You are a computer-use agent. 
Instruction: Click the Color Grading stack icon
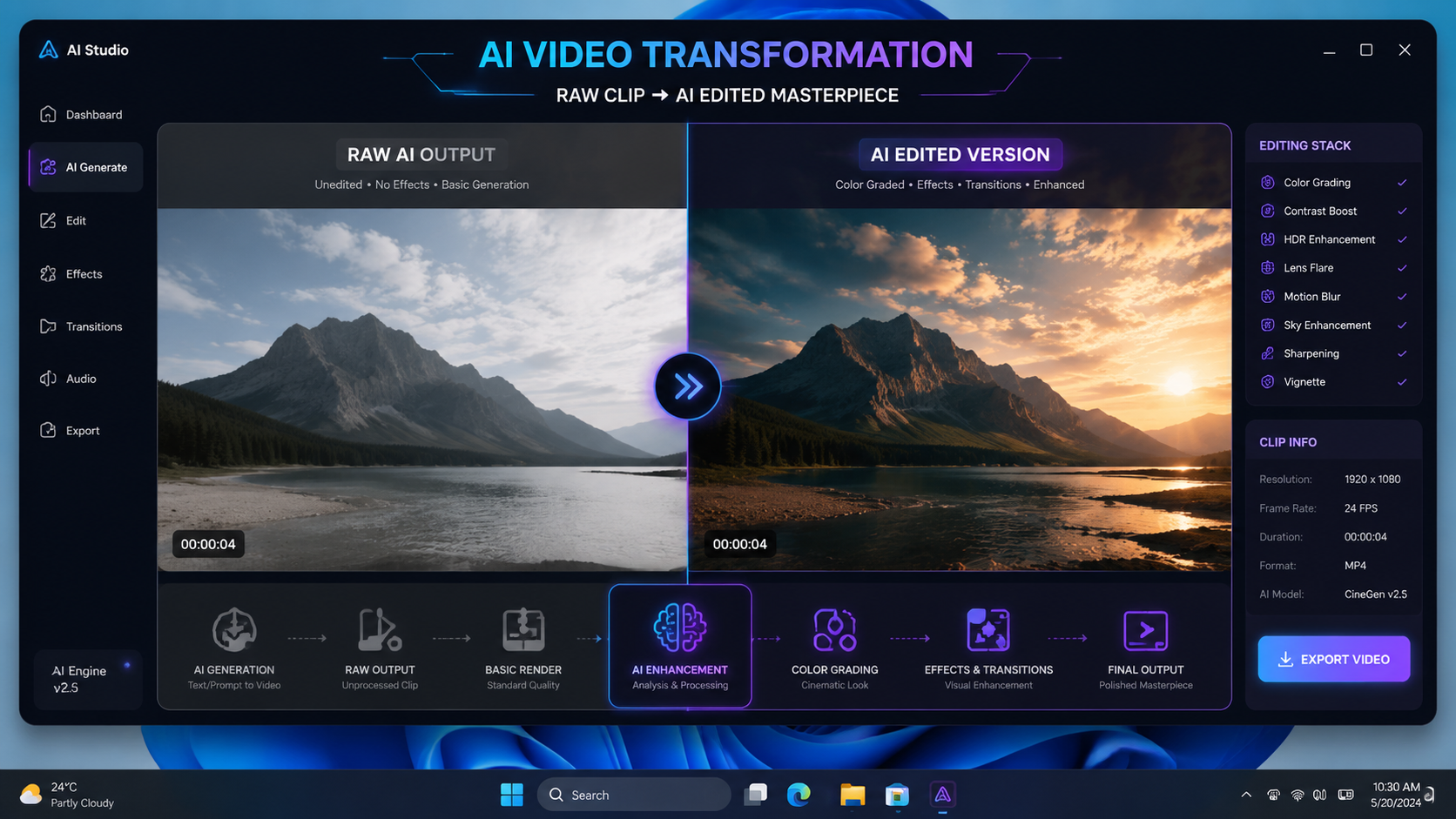pos(1268,183)
